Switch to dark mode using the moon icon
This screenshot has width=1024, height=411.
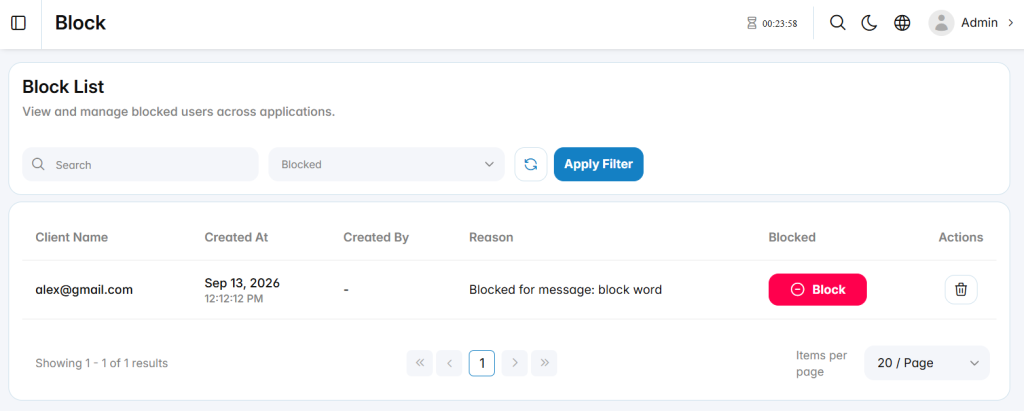tap(869, 23)
